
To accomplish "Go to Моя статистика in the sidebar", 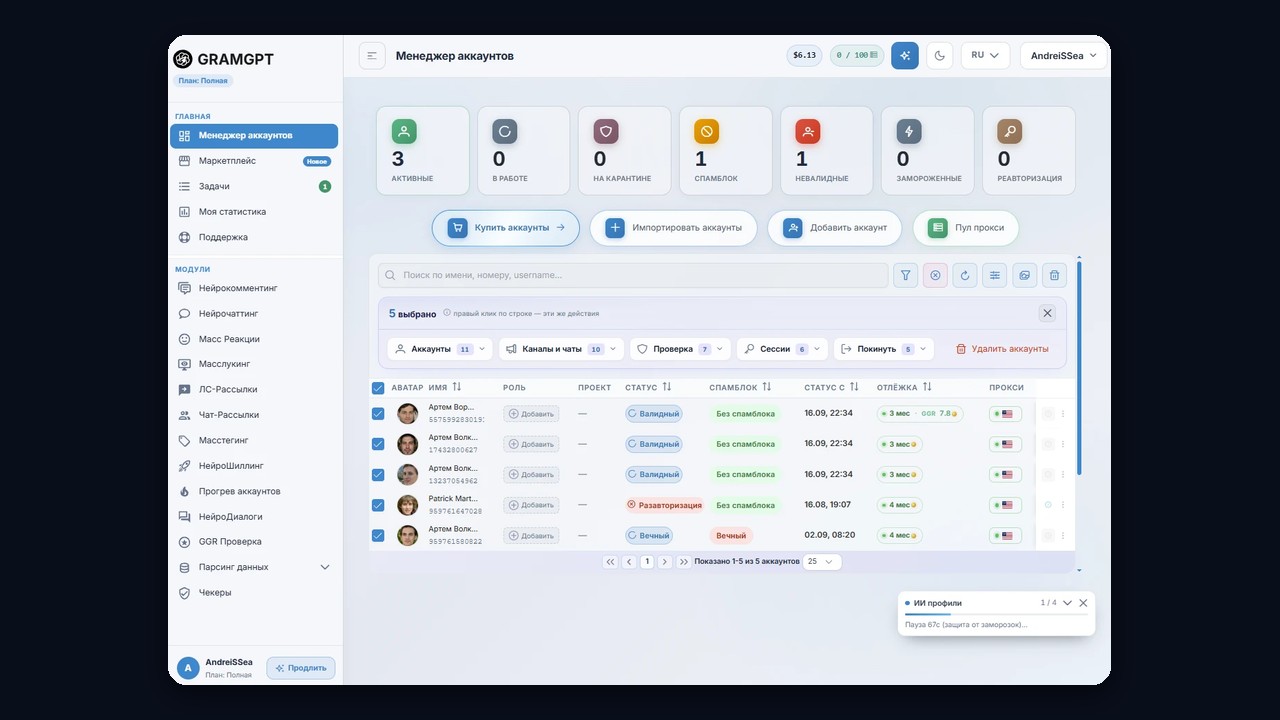I will click(x=254, y=212).
